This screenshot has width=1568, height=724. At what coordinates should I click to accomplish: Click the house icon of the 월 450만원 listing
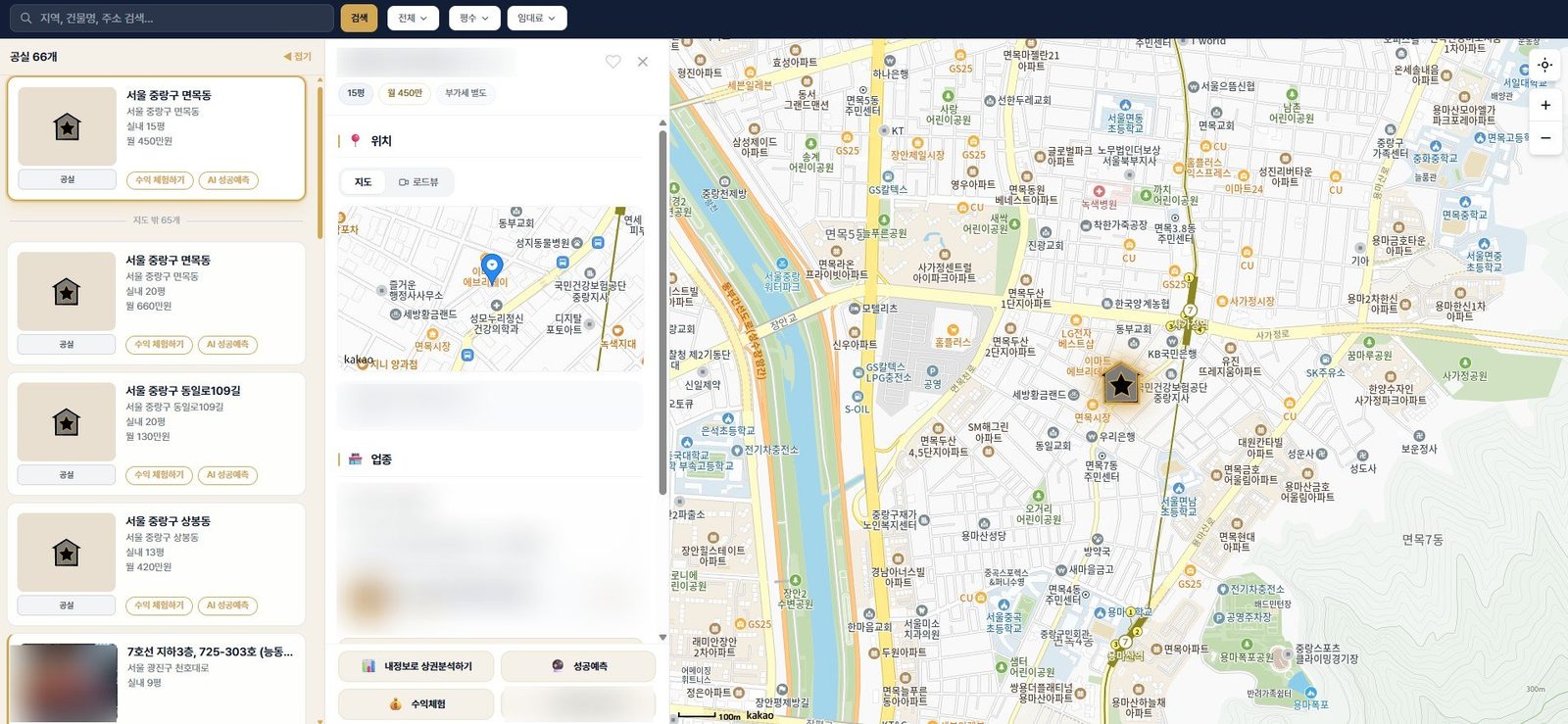(x=67, y=126)
